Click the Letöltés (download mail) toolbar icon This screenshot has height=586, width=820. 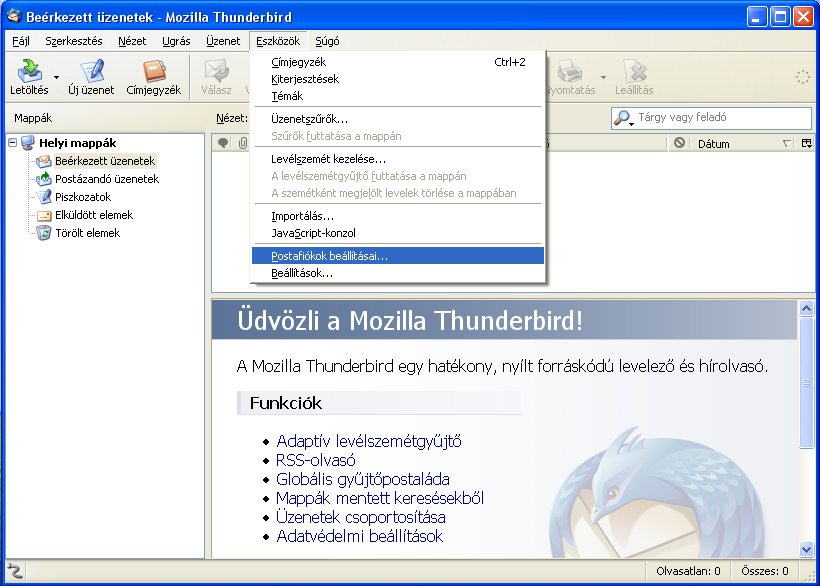click(x=30, y=71)
